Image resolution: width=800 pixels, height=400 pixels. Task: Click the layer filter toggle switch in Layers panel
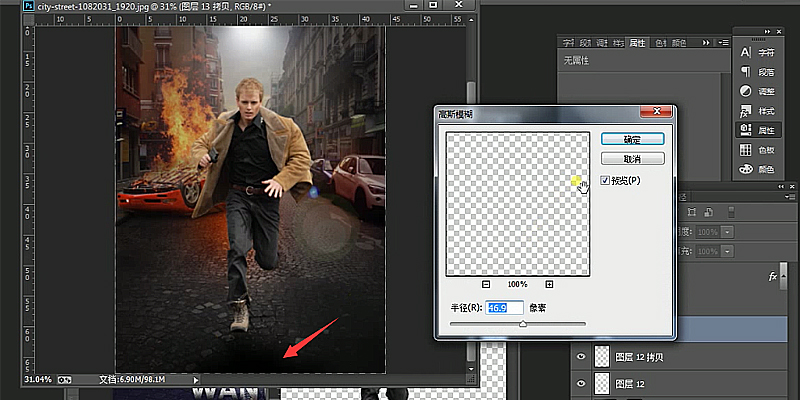pyautogui.click(x=731, y=212)
